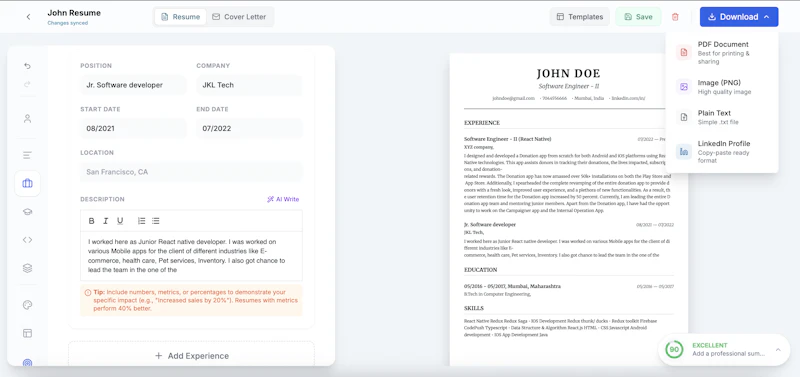Click into the description text area

191,256
